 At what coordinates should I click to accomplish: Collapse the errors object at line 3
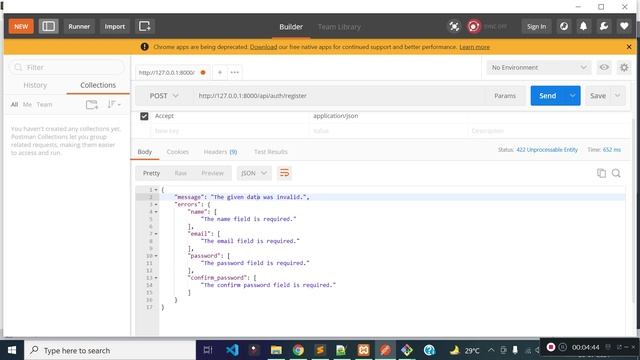pos(156,204)
